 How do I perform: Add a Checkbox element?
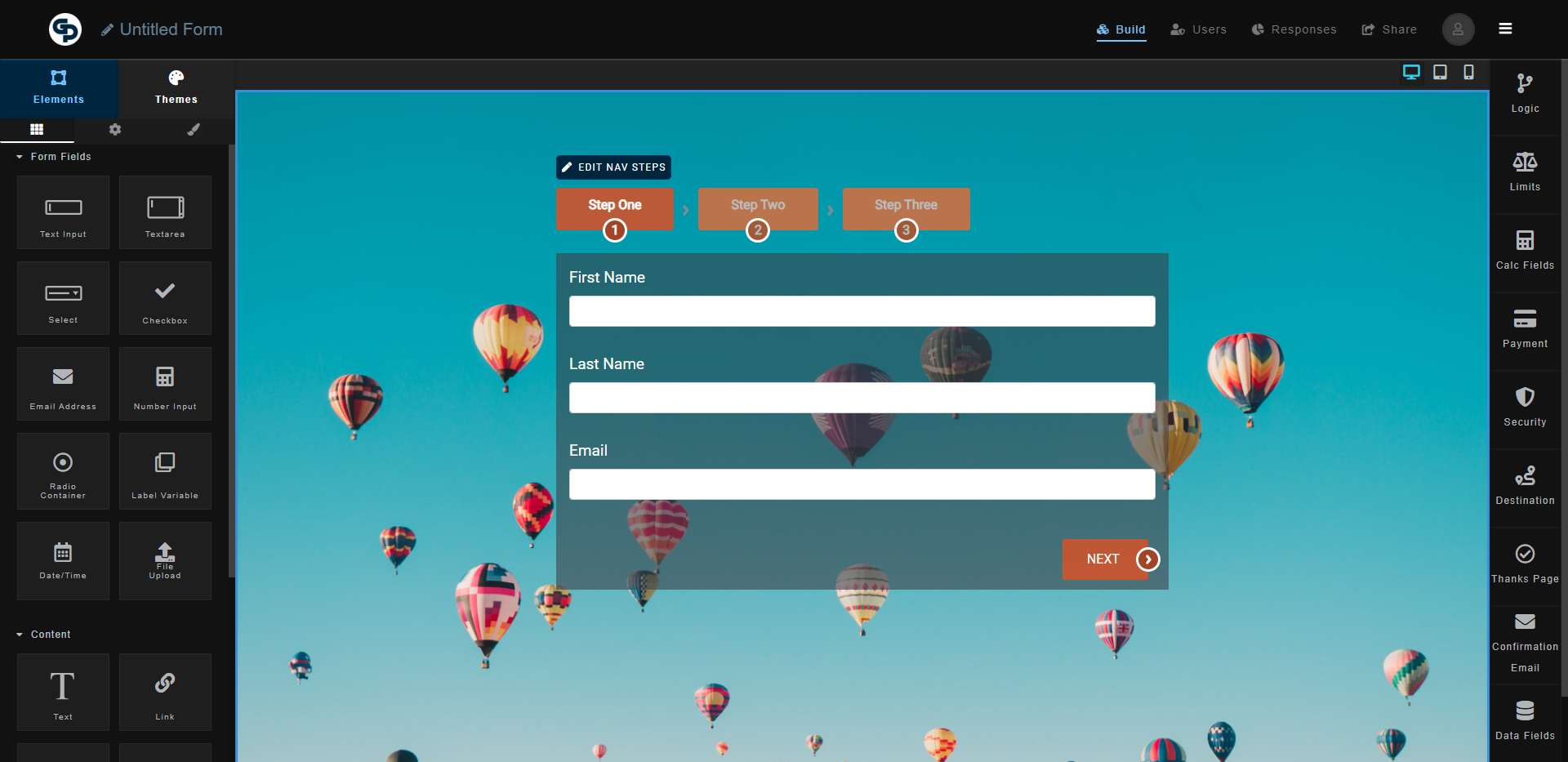[165, 298]
